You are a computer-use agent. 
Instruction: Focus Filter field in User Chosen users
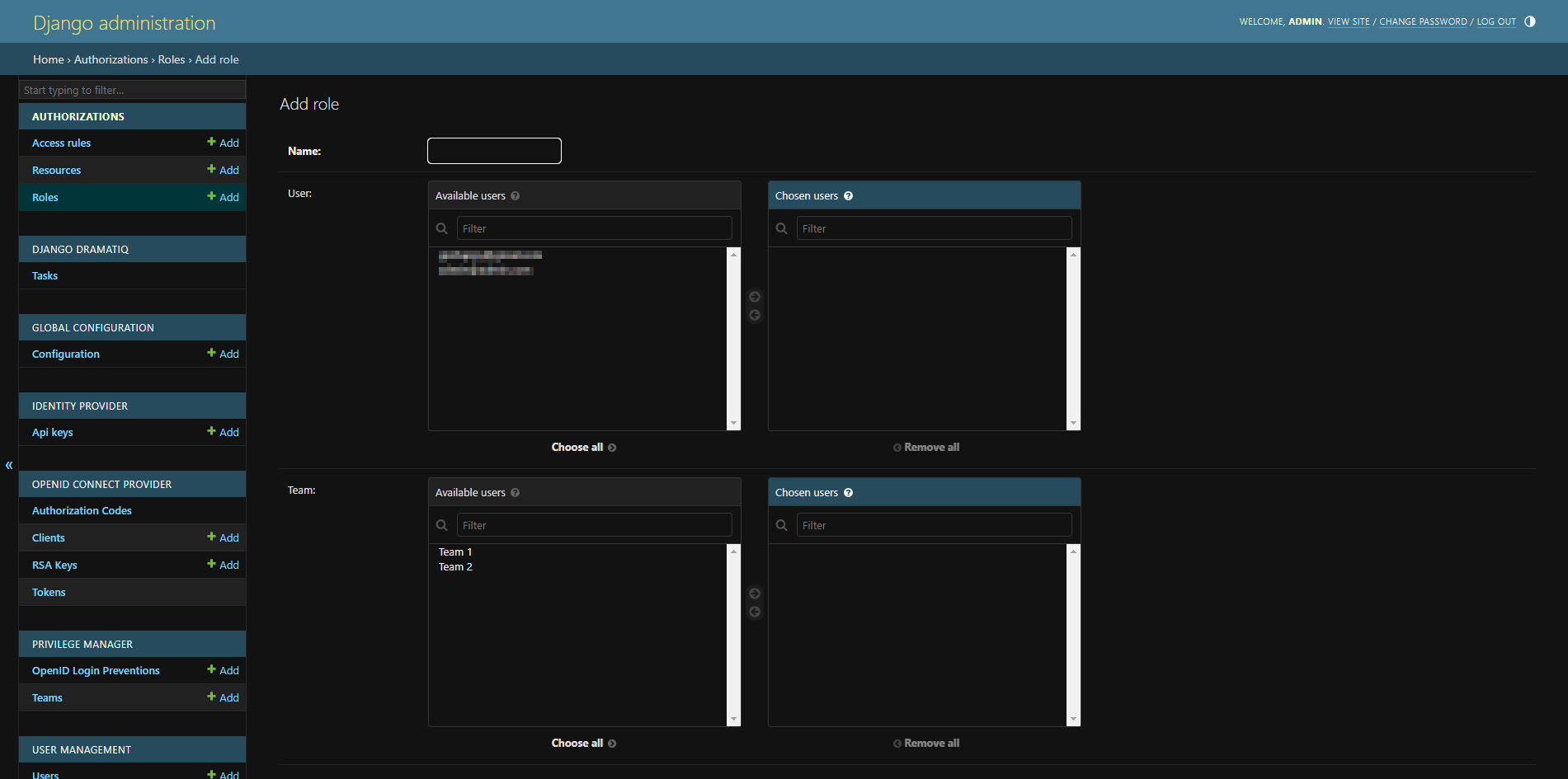click(935, 228)
